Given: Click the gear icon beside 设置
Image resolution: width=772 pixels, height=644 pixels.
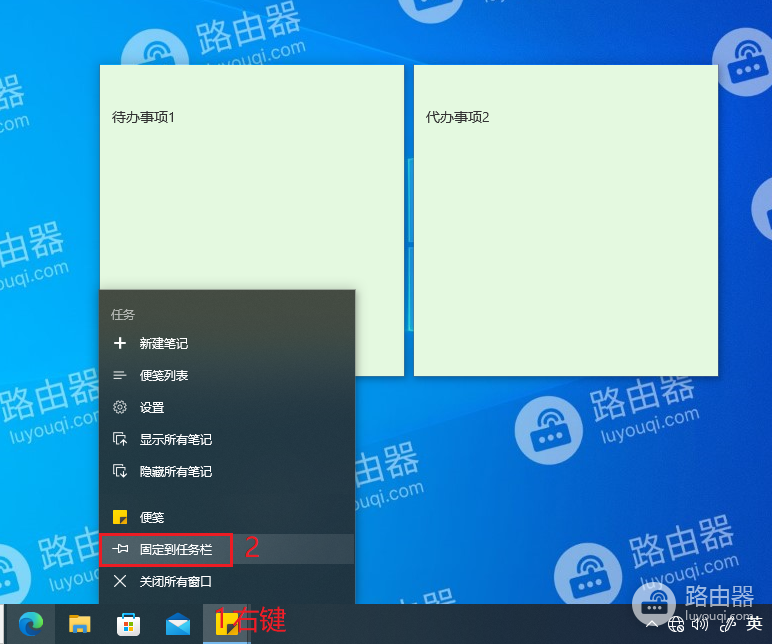Looking at the screenshot, I should (x=120, y=407).
